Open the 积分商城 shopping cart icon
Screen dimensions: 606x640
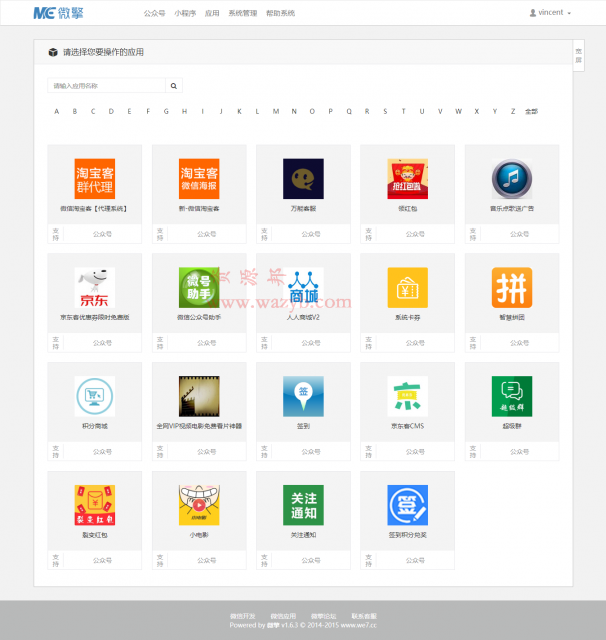(95, 396)
